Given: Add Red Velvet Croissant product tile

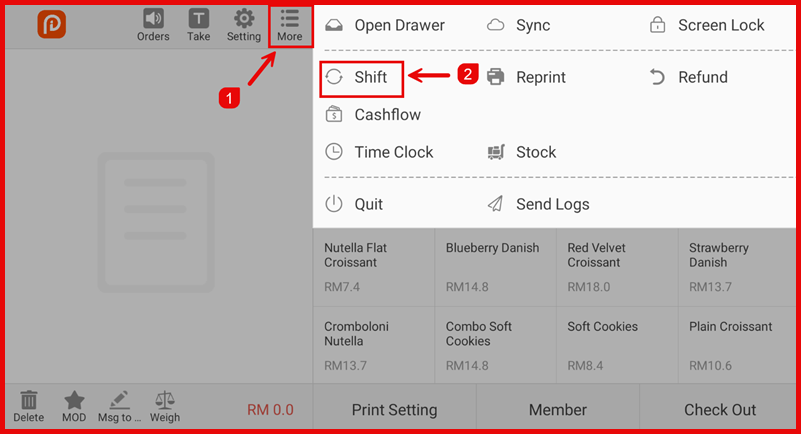Looking at the screenshot, I should pos(616,267).
